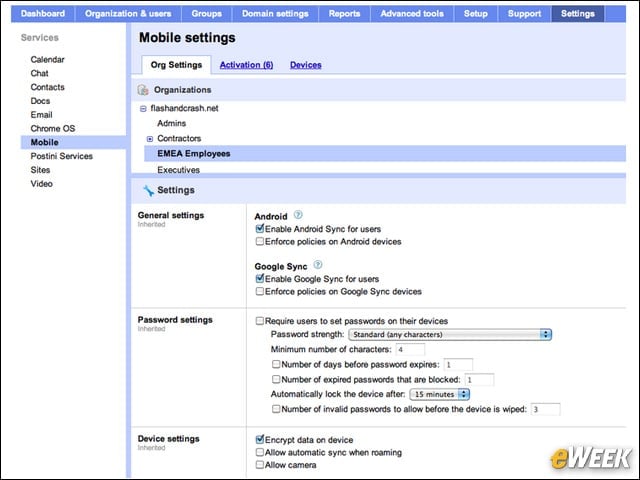The width and height of the screenshot is (640, 480).
Task: Click the Google Sync help question-mark icon
Action: 318,265
